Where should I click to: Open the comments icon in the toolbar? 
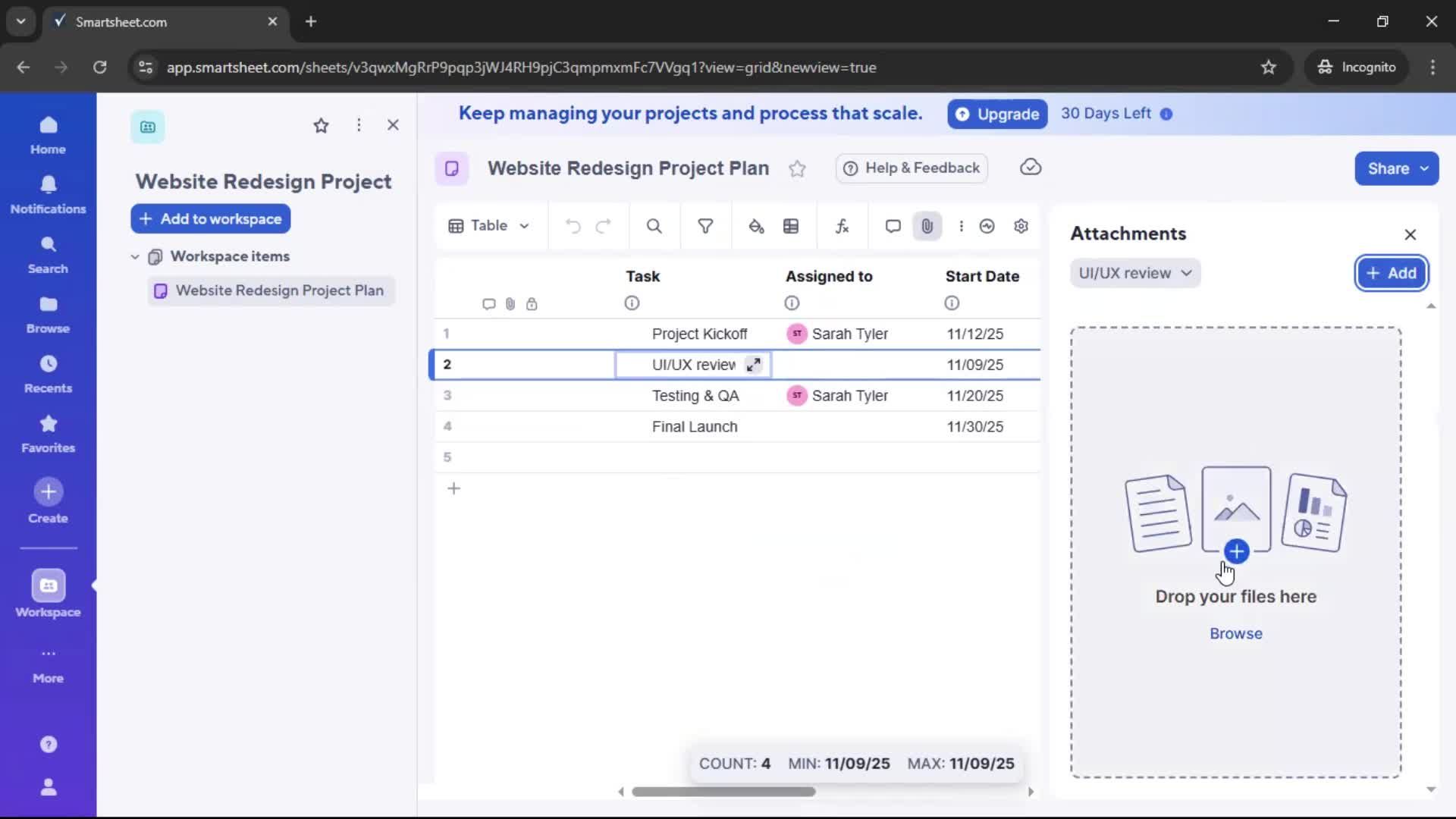point(893,226)
